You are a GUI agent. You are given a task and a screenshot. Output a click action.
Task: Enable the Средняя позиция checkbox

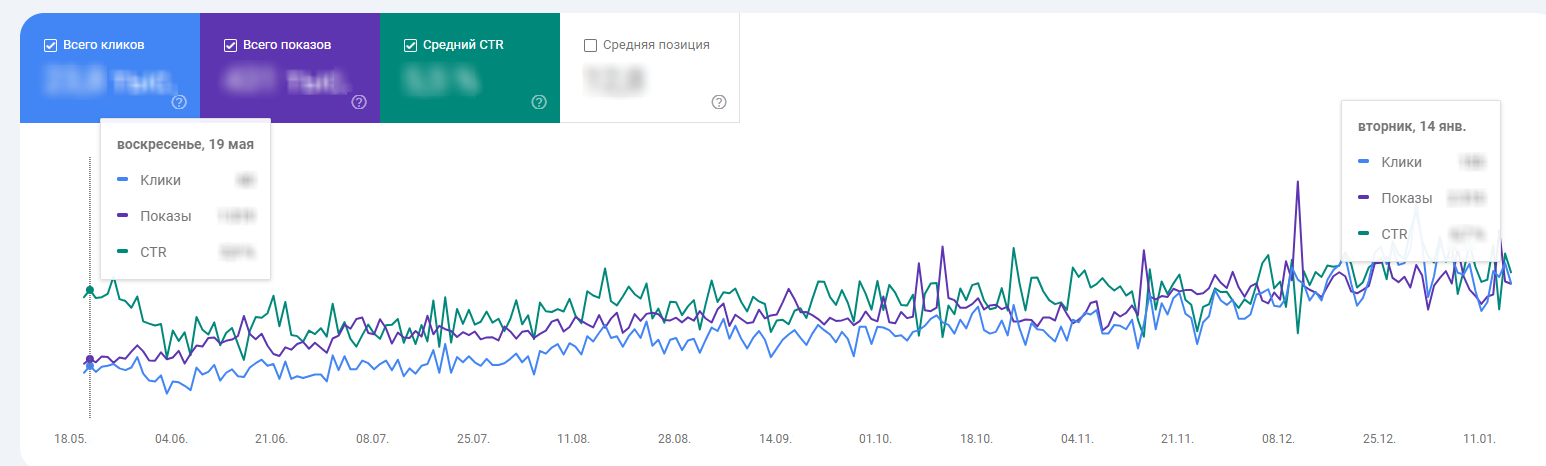click(x=590, y=45)
